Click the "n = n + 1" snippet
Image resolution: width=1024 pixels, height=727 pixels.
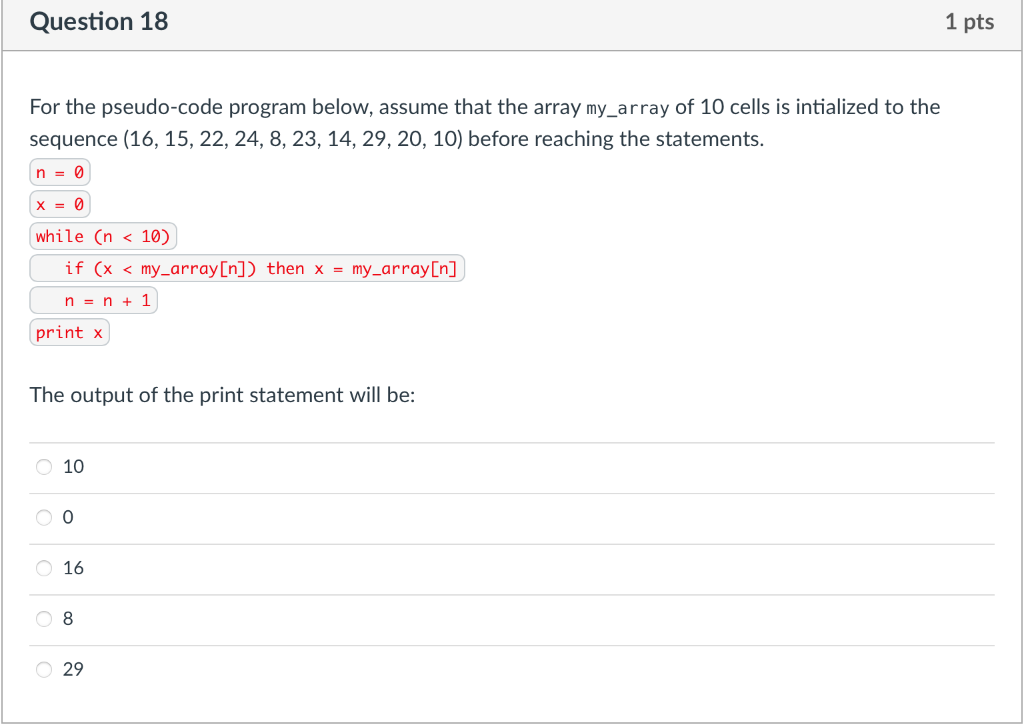[93, 299]
